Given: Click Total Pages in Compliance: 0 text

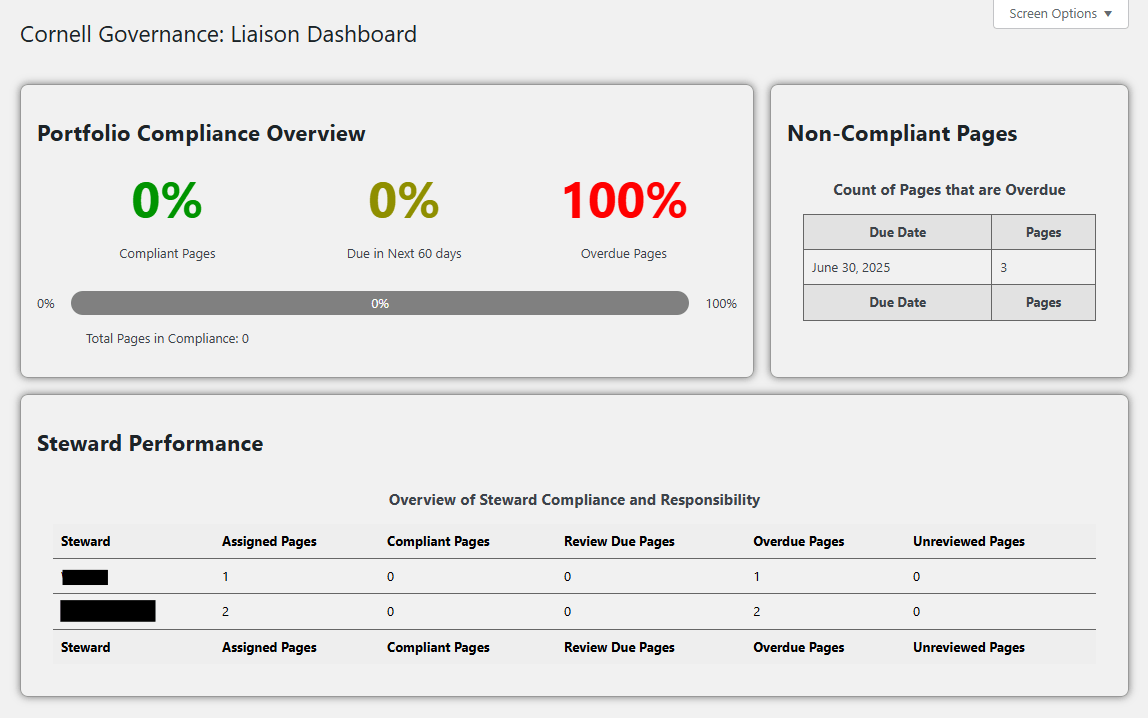Looking at the screenshot, I should pyautogui.click(x=167, y=338).
